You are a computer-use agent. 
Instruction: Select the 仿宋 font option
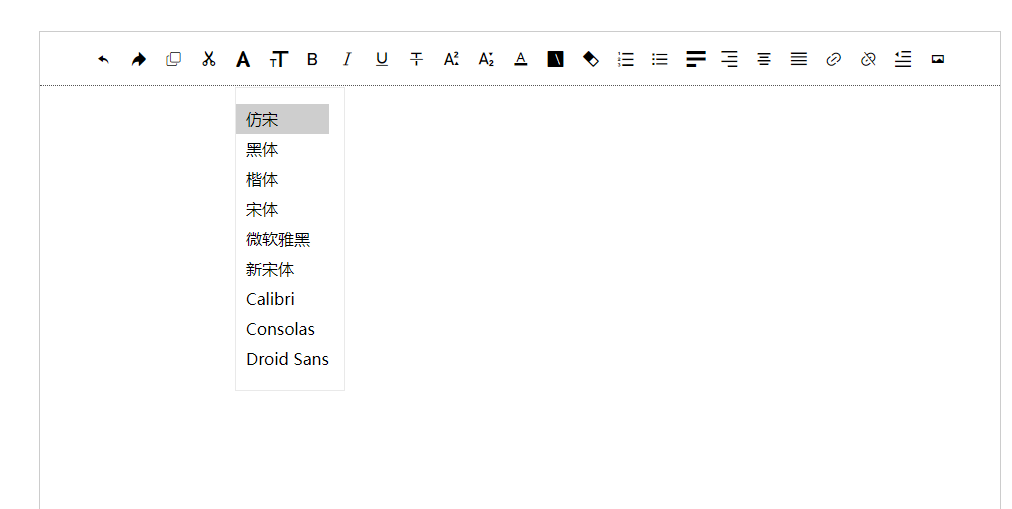pyautogui.click(x=282, y=119)
